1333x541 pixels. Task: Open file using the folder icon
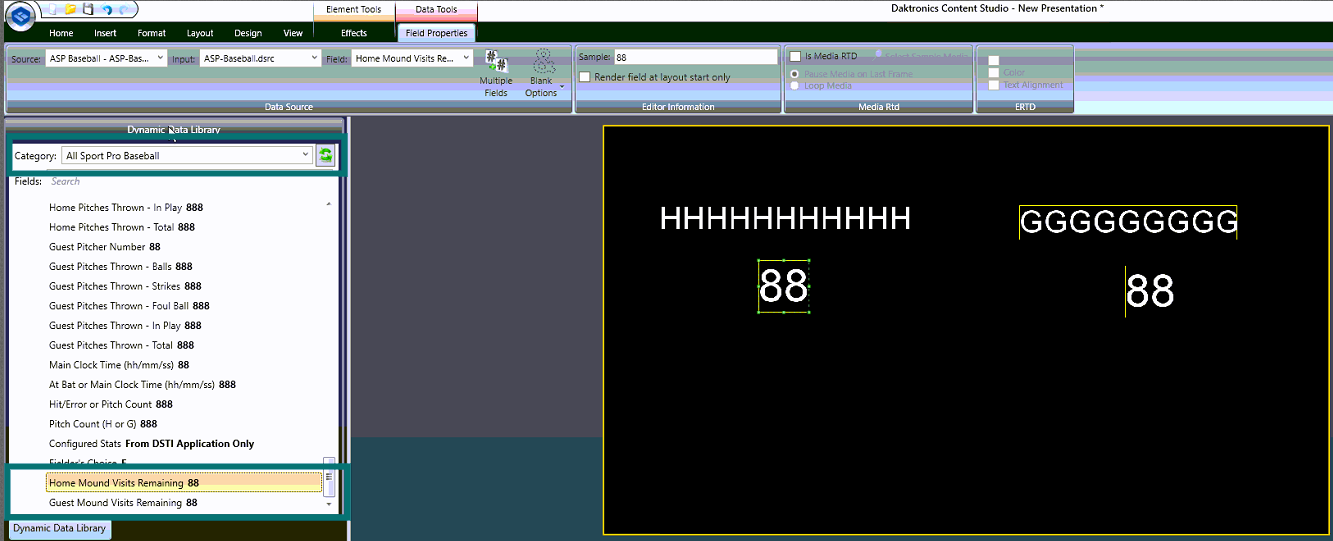[70, 9]
